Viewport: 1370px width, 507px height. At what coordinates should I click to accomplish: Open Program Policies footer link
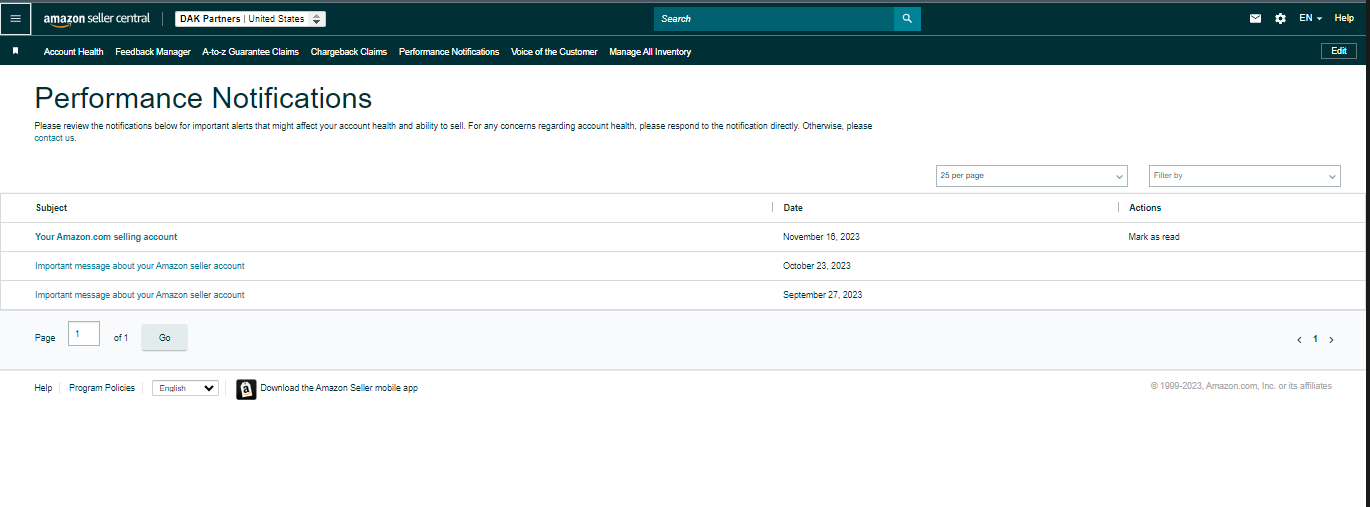(x=102, y=388)
